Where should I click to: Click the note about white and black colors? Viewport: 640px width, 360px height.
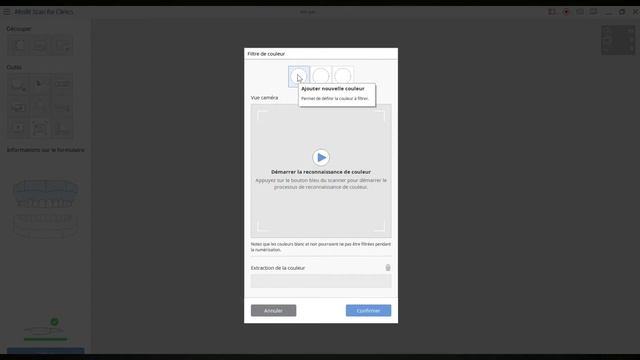pos(321,247)
